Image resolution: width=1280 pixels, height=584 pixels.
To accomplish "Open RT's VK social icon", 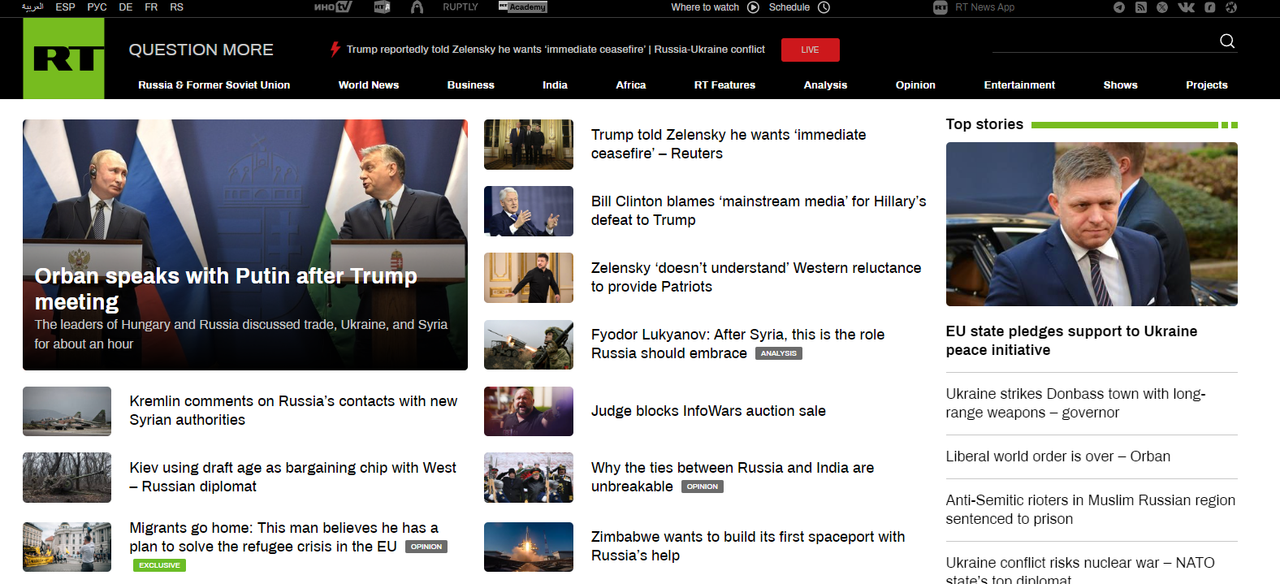I will tap(1186, 7).
